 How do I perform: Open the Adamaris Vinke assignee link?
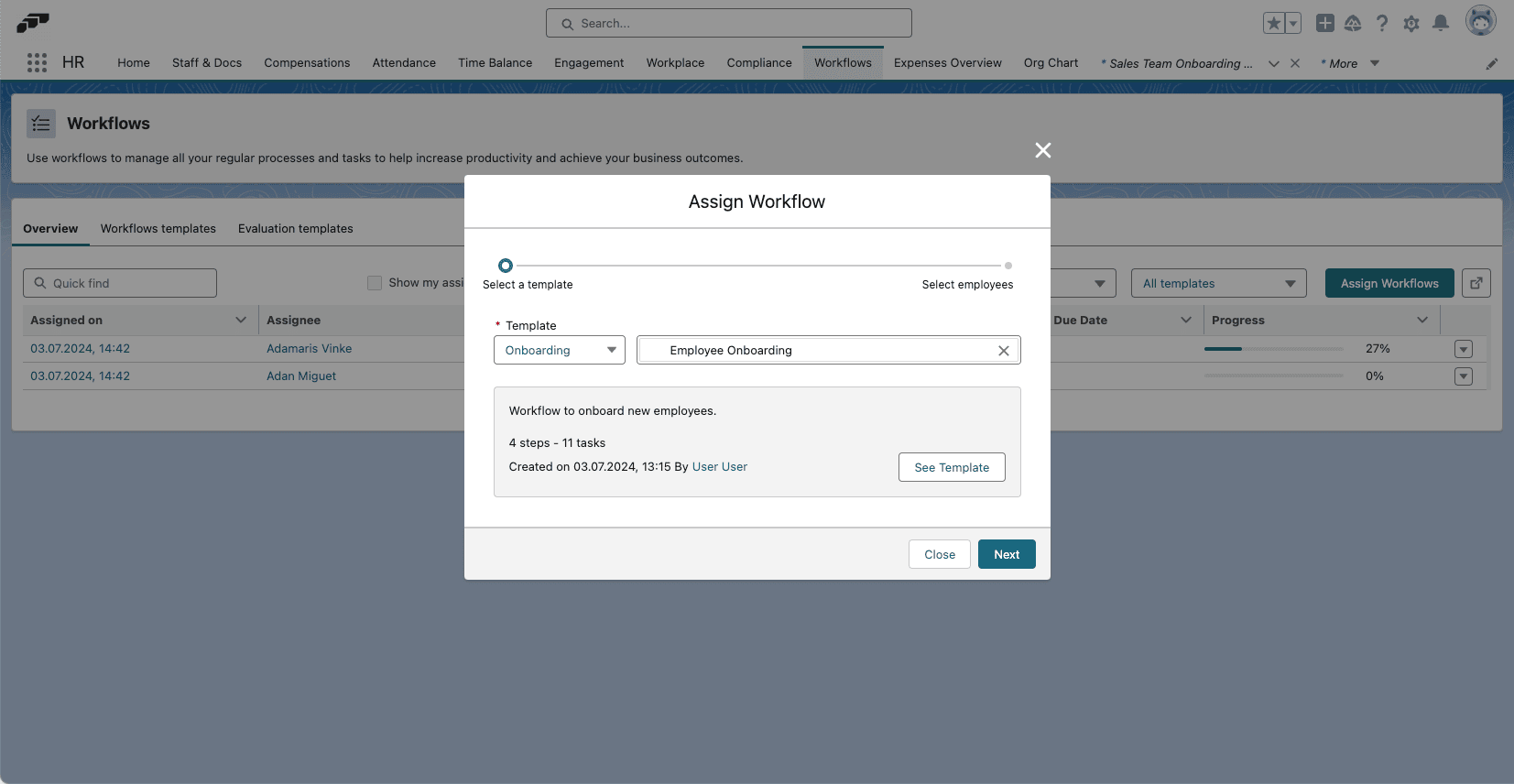click(310, 349)
